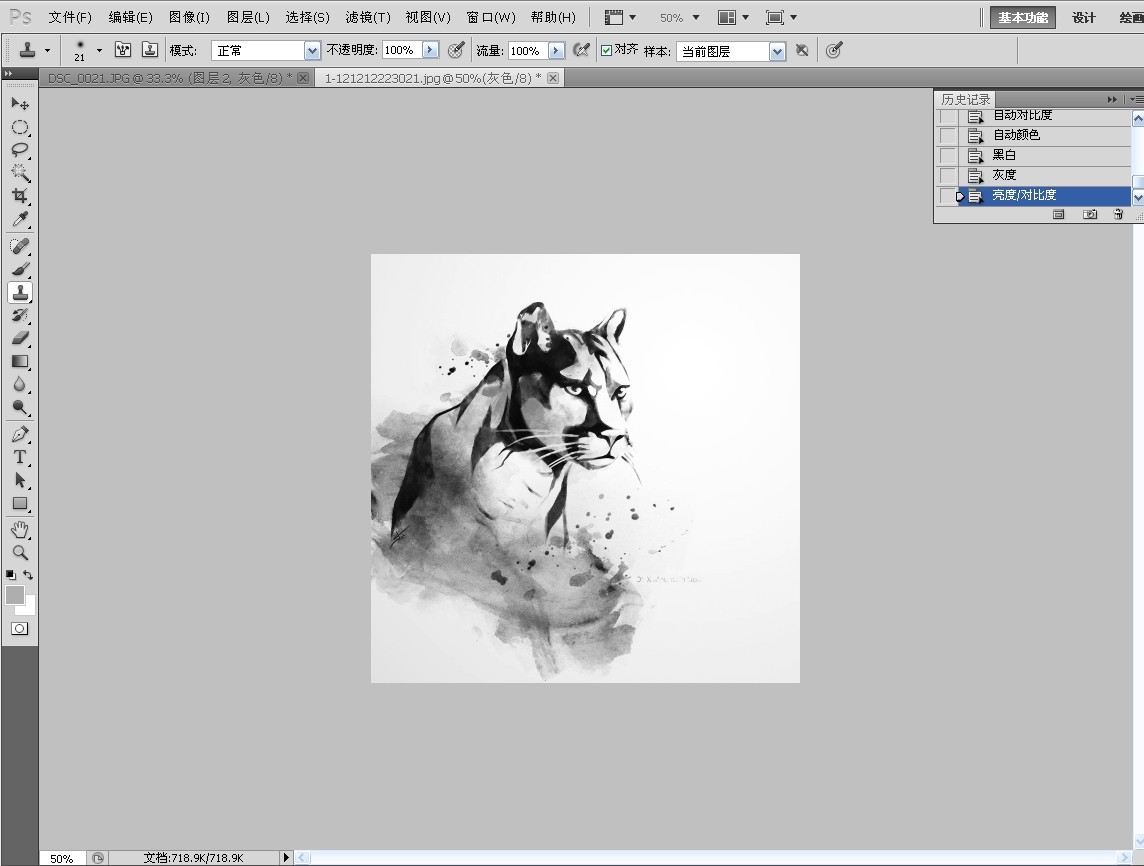Select the Dodge tool

(20, 407)
